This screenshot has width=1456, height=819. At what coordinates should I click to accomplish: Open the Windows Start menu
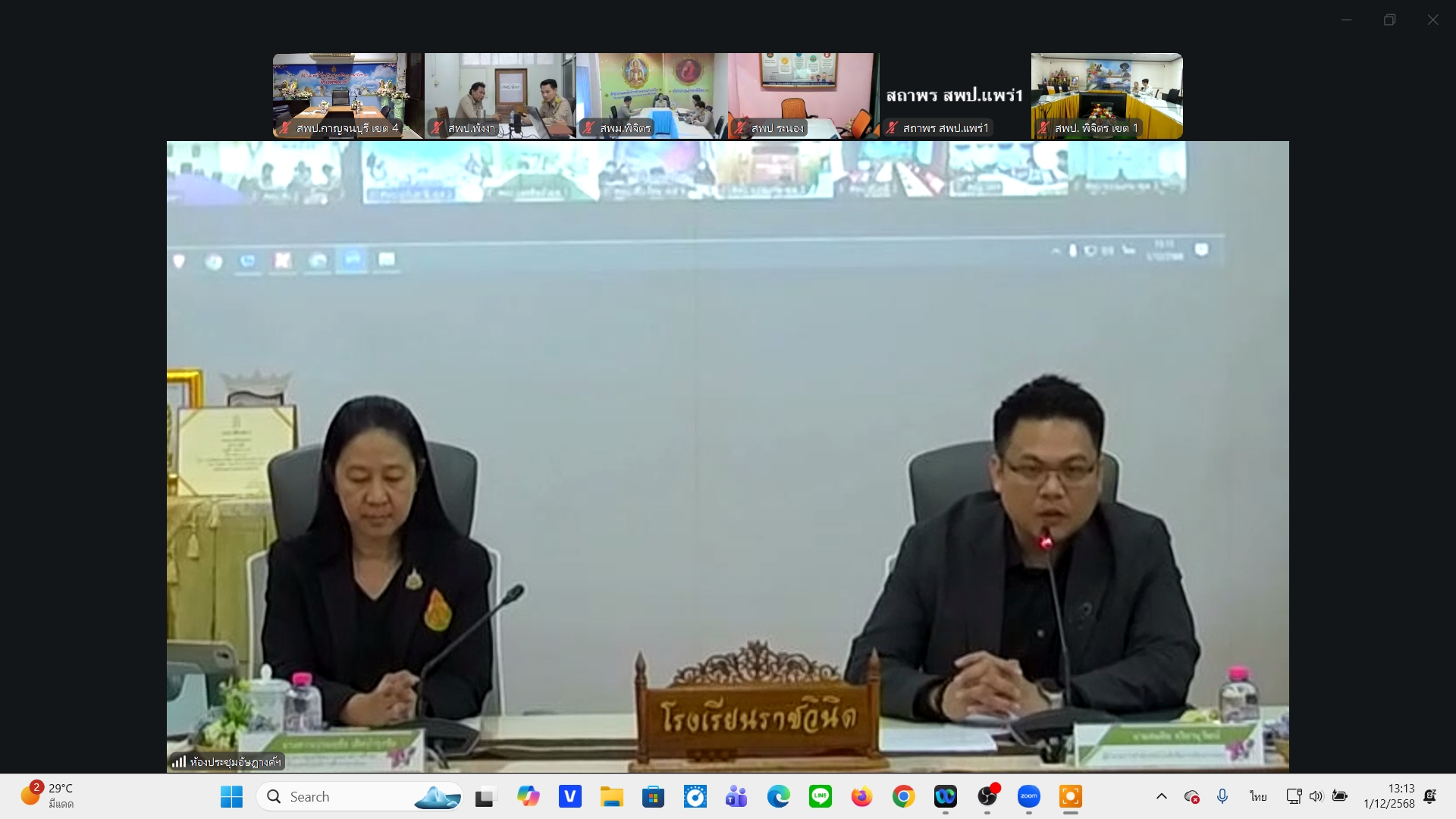click(x=231, y=796)
